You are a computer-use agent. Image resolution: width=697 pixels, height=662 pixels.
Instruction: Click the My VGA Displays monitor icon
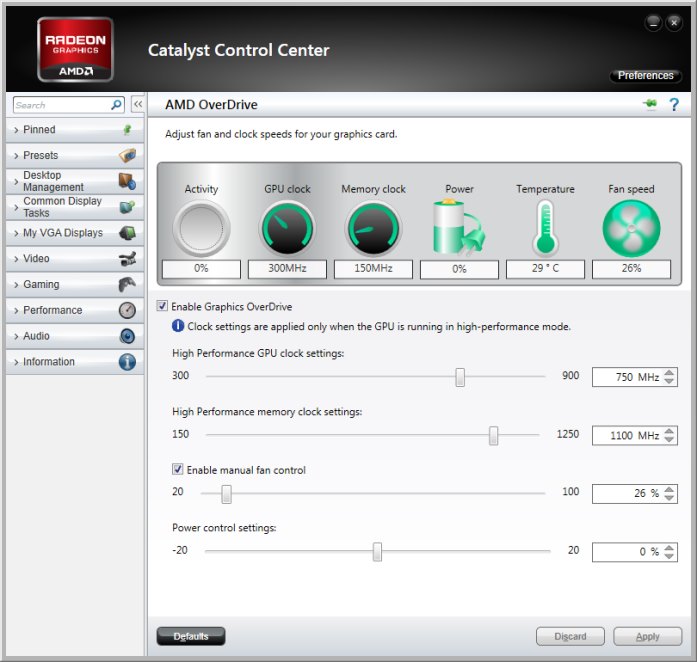tap(128, 233)
